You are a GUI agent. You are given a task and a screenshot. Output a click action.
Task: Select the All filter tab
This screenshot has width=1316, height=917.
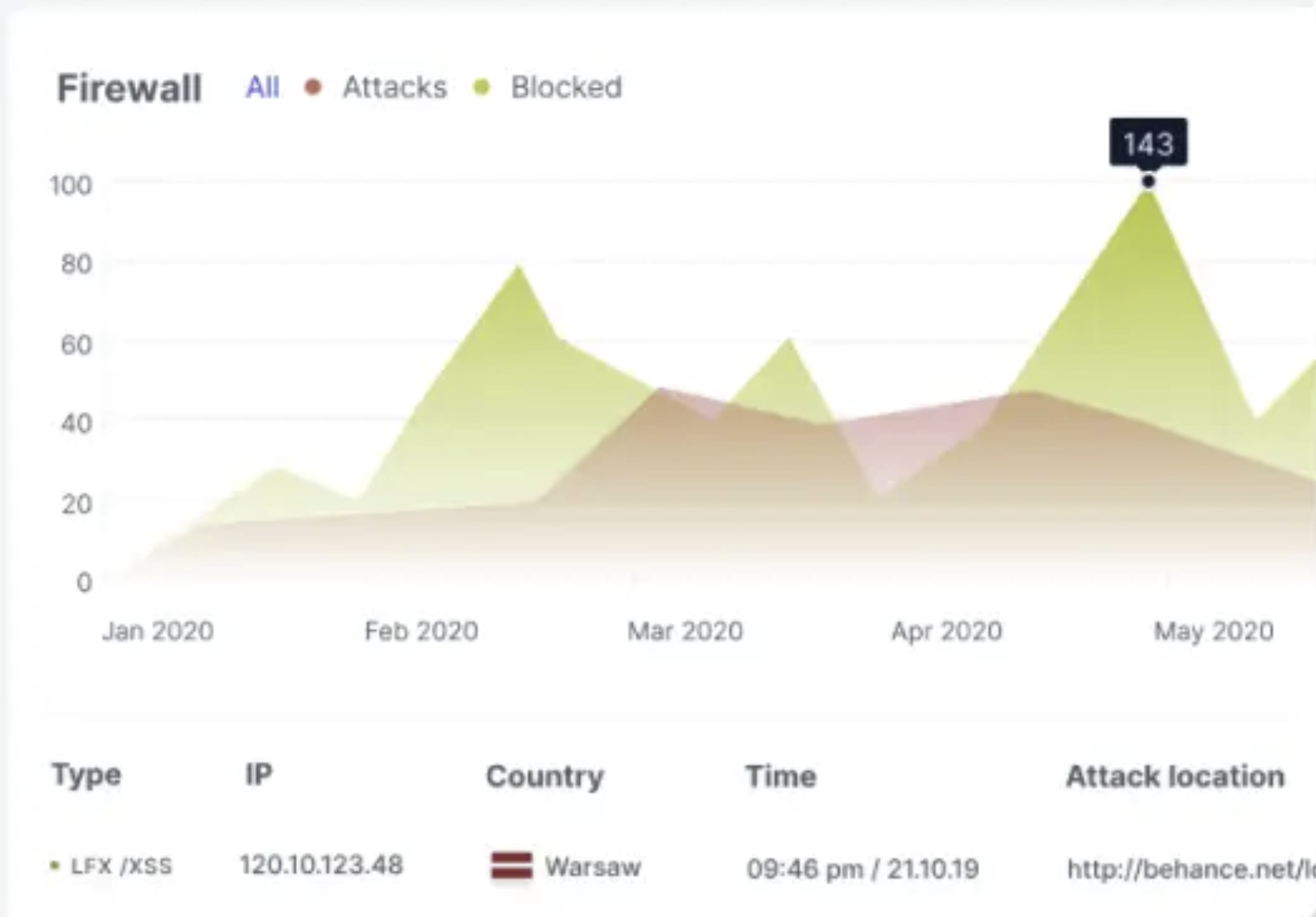click(262, 87)
